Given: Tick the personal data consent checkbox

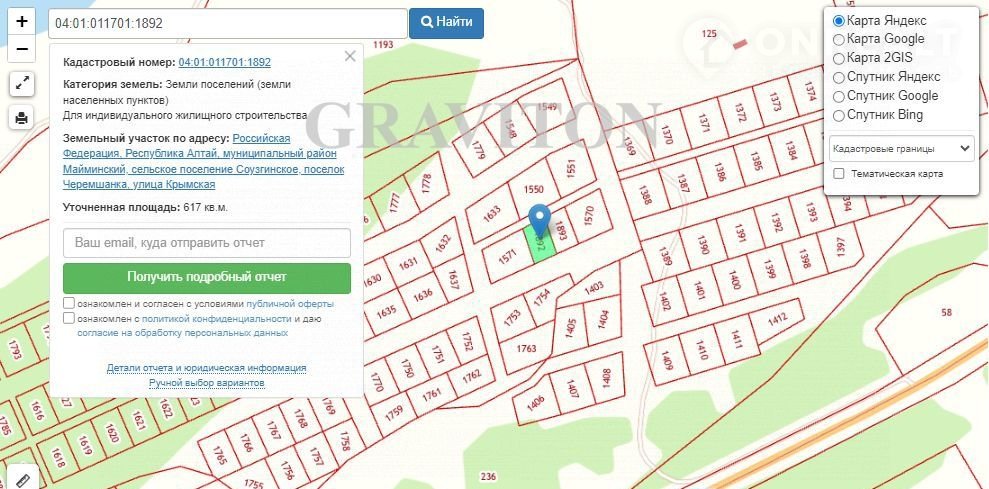Looking at the screenshot, I should pos(68,318).
